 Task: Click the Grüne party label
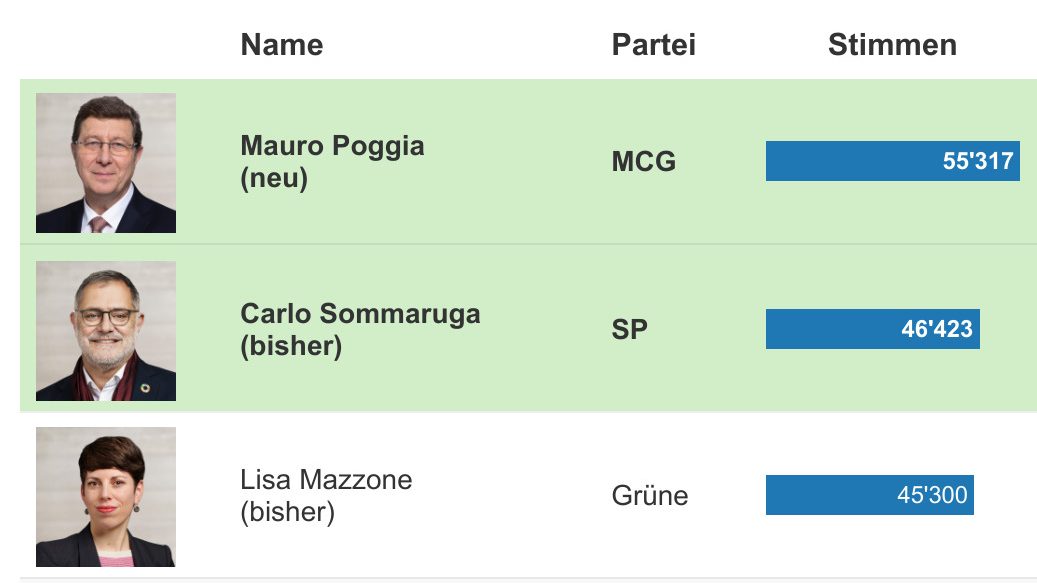[650, 496]
